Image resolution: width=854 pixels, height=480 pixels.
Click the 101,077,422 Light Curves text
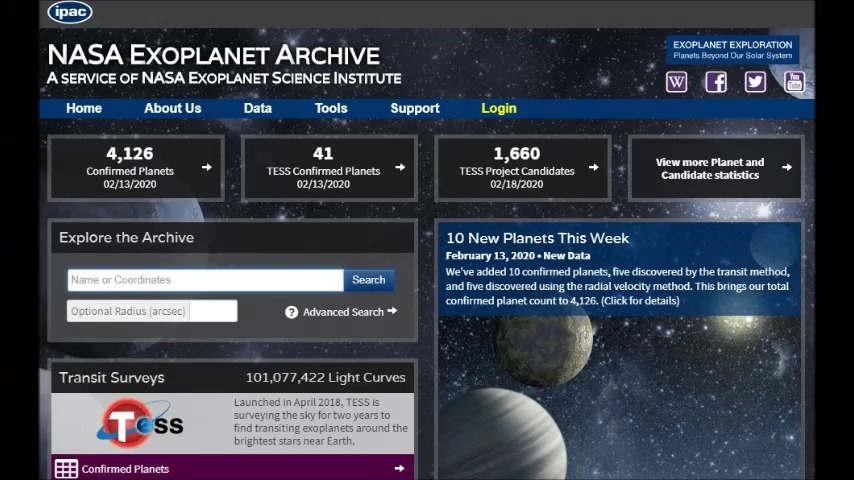(x=326, y=378)
